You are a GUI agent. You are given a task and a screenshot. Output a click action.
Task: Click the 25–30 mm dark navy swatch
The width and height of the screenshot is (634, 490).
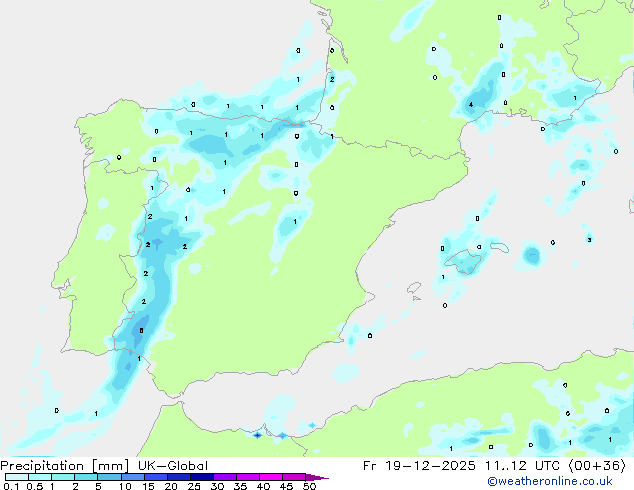[x=201, y=477]
